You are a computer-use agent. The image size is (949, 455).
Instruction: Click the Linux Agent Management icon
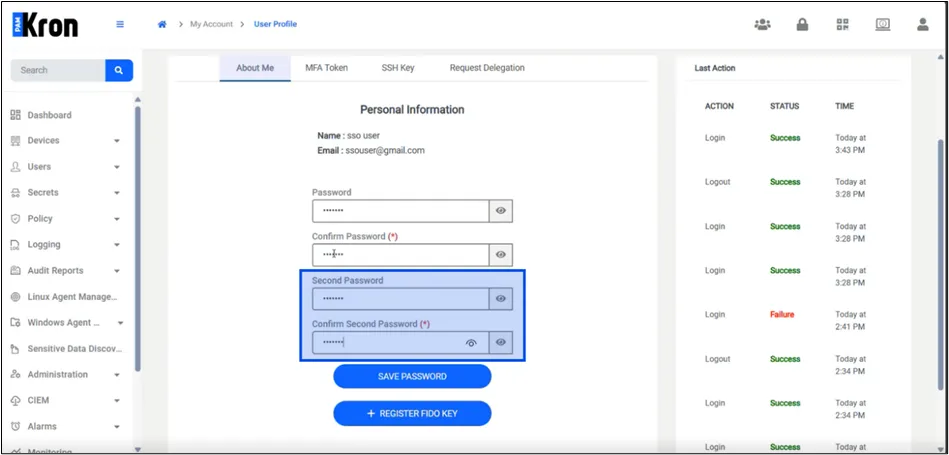[16, 296]
